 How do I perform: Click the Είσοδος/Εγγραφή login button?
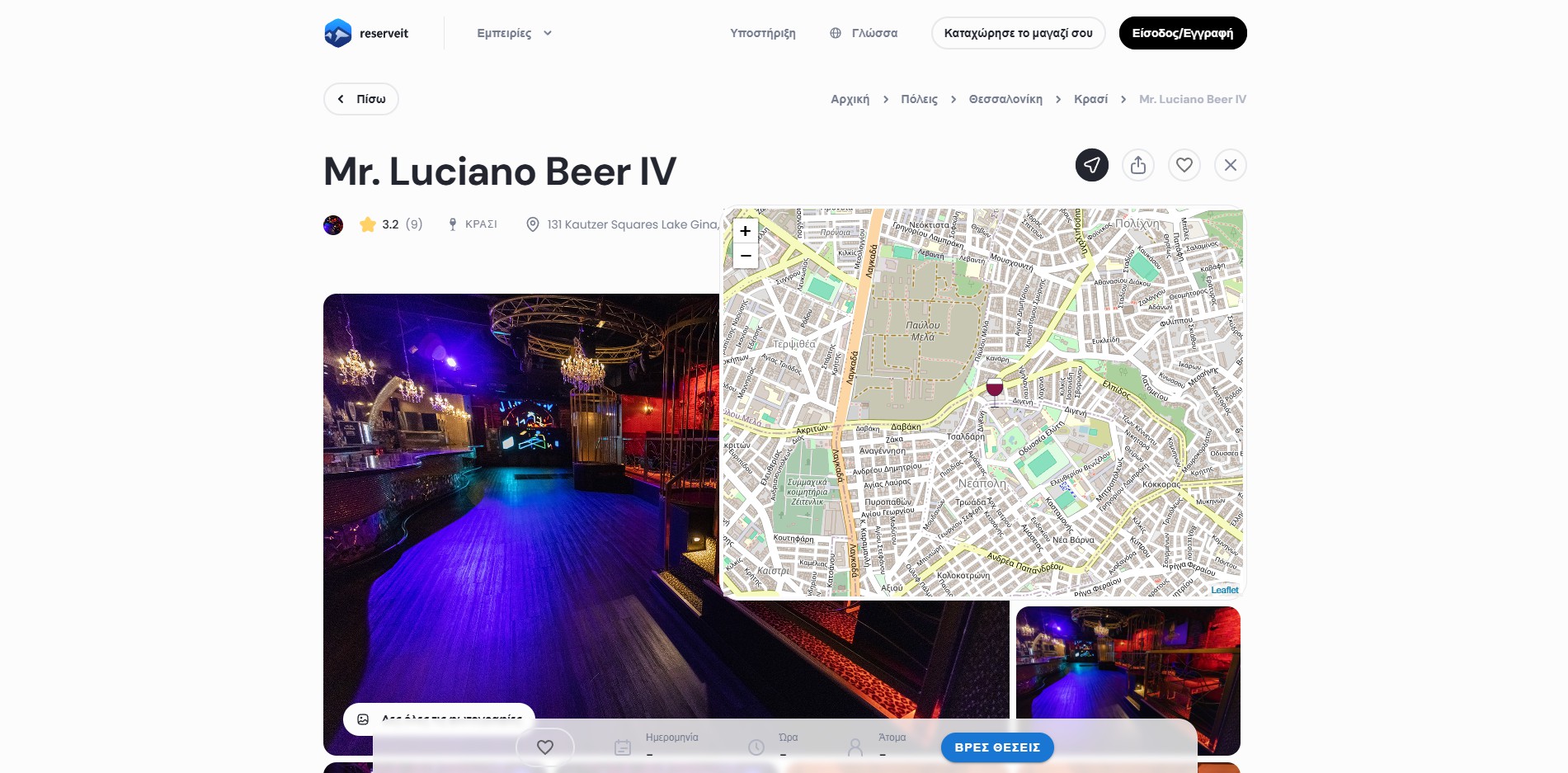point(1182,33)
